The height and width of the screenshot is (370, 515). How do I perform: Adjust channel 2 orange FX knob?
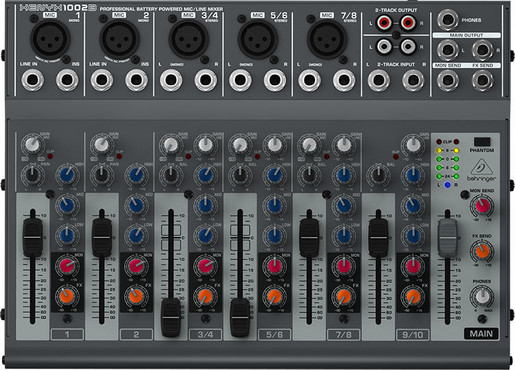(x=136, y=296)
